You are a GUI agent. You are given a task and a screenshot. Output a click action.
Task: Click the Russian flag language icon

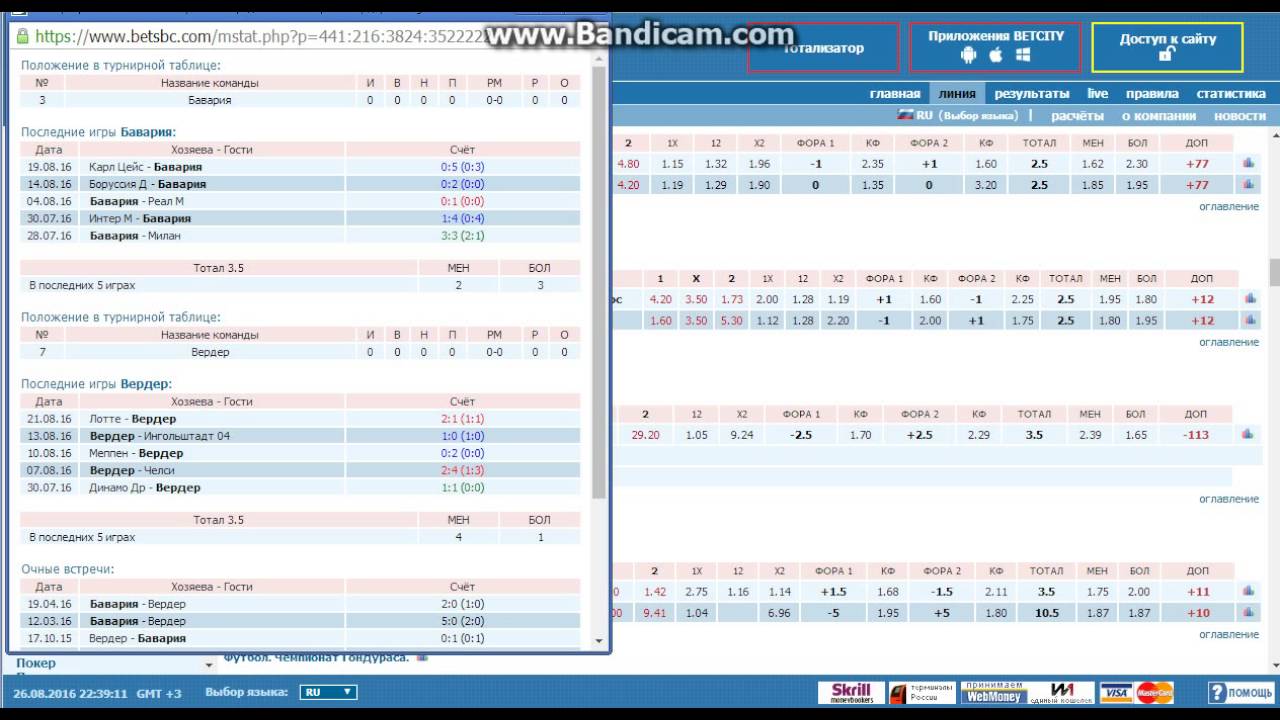(906, 115)
